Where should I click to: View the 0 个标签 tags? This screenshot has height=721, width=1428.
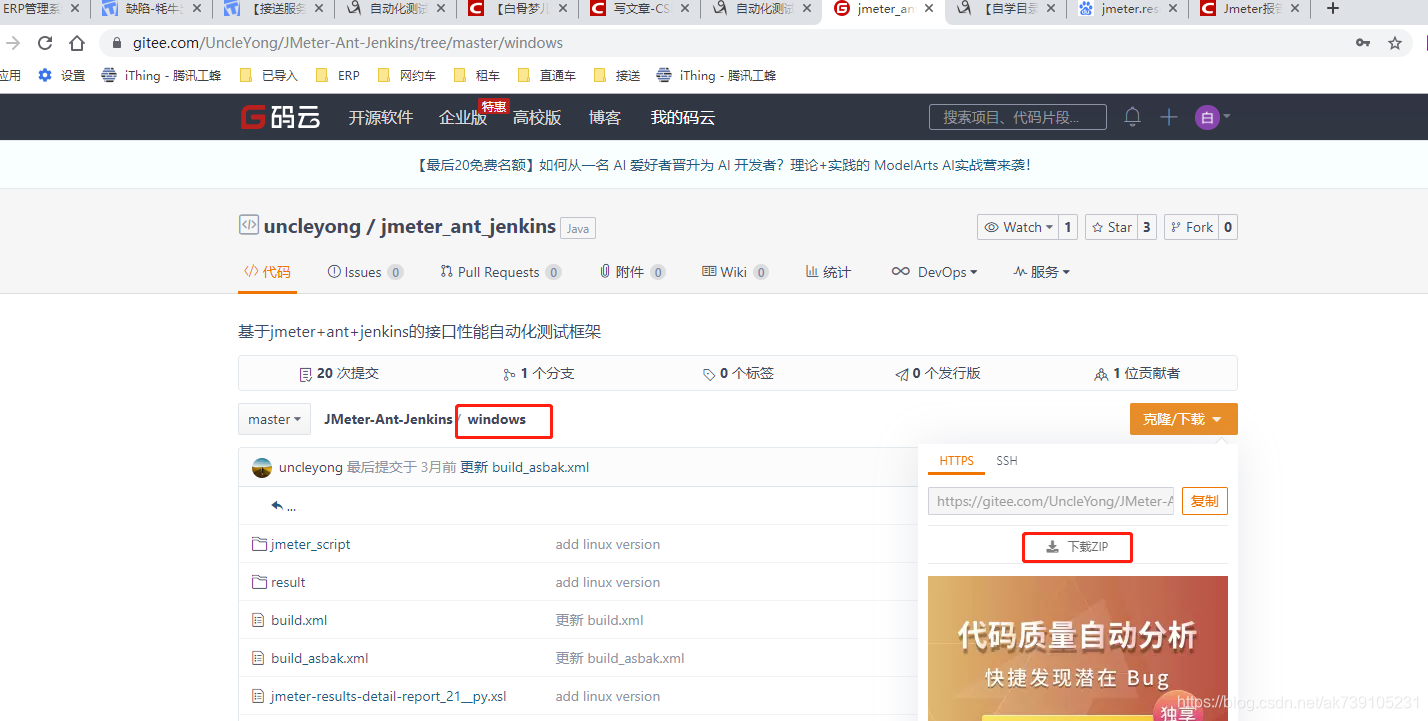tap(739, 373)
